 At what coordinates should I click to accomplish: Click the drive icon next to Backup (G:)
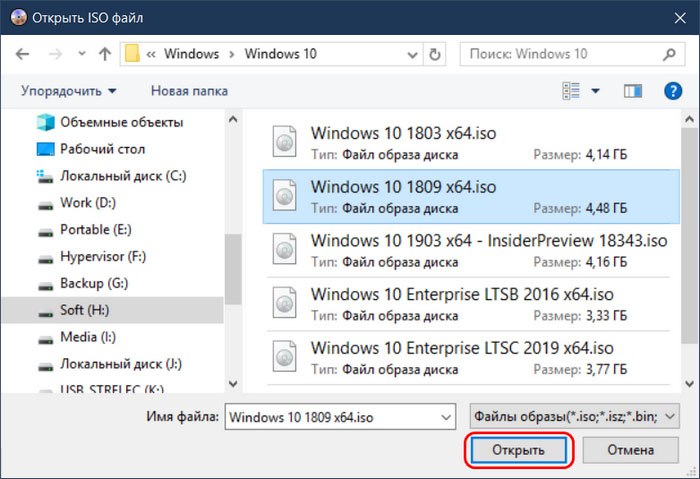point(46,286)
